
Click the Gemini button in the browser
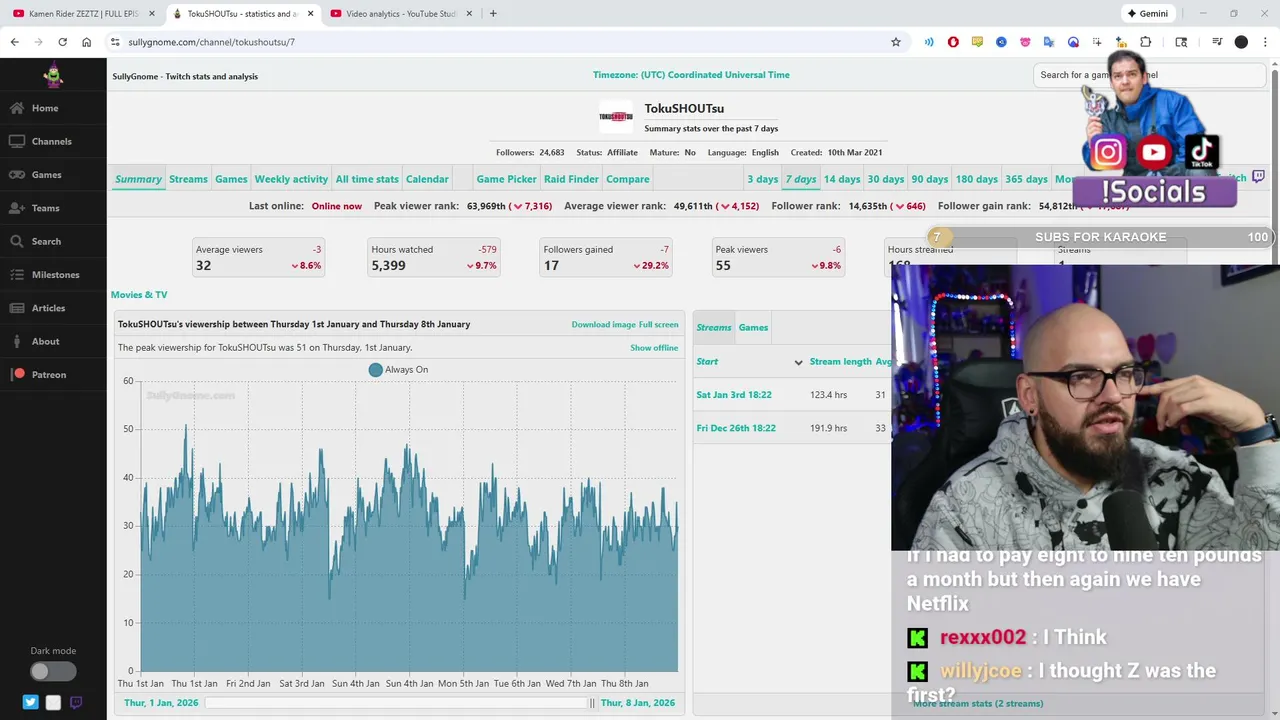tap(1148, 14)
